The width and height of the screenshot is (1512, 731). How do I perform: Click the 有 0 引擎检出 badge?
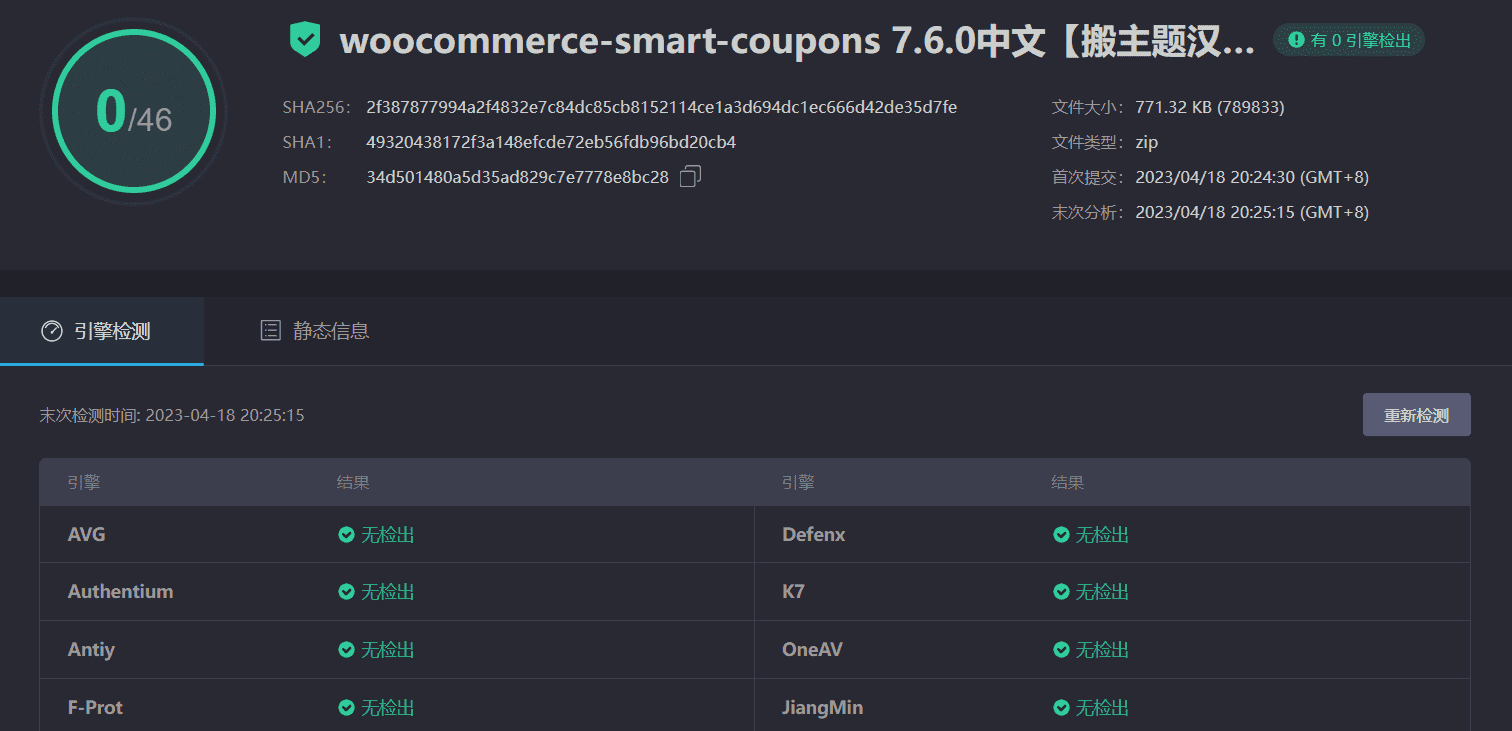coord(1349,40)
